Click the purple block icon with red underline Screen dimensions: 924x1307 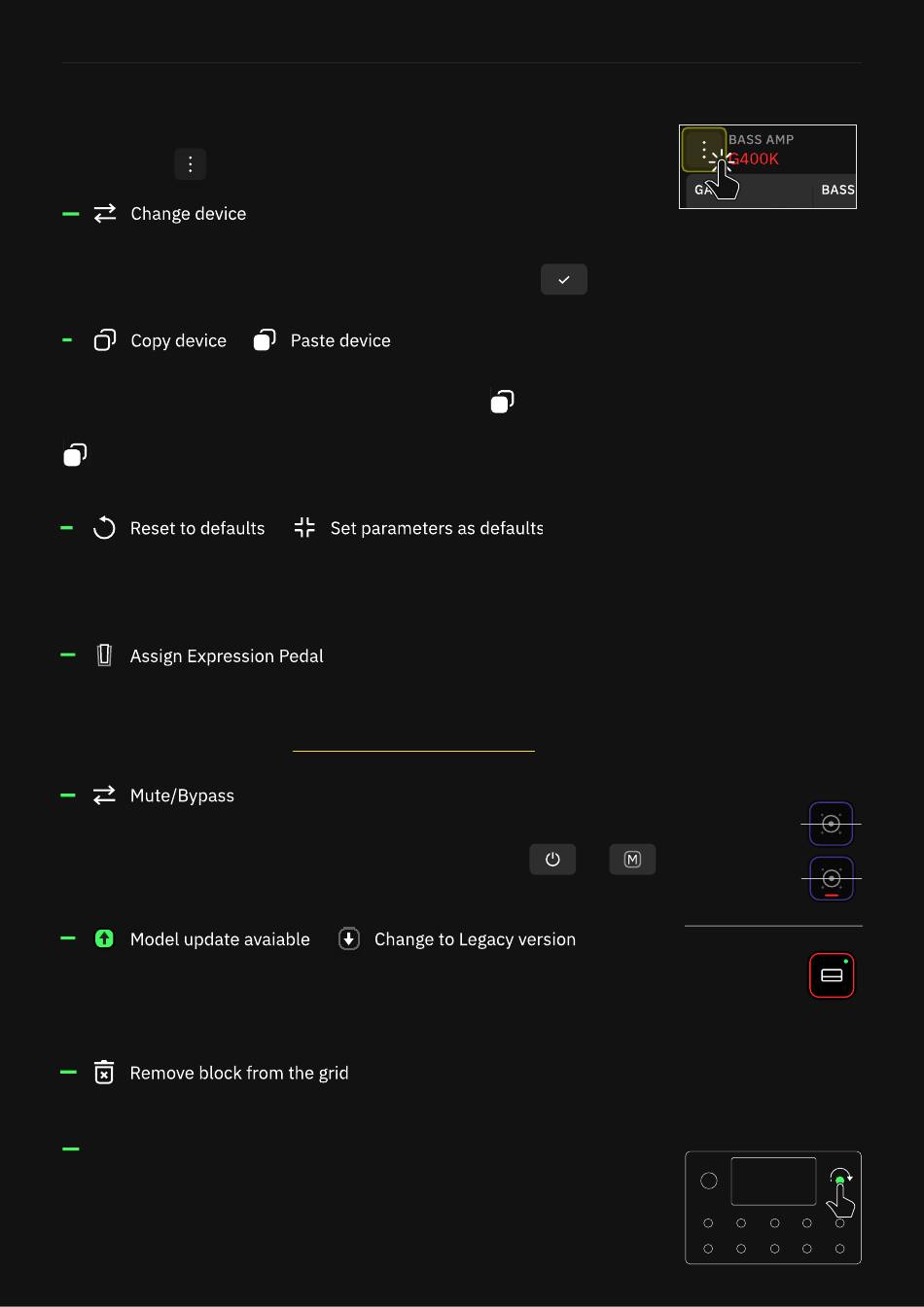[831, 879]
